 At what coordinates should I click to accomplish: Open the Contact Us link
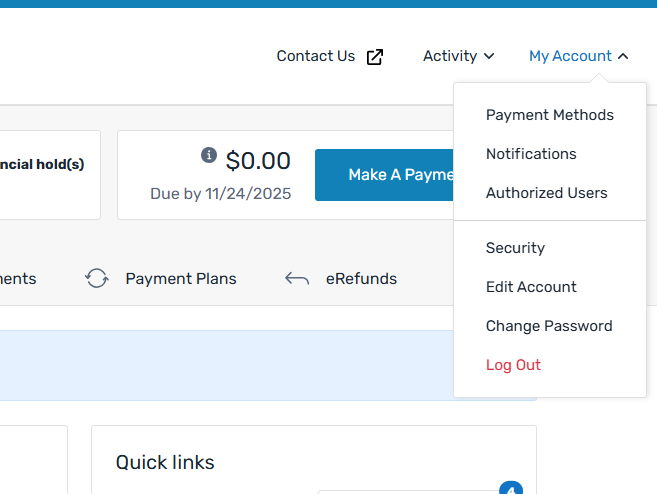(x=316, y=56)
